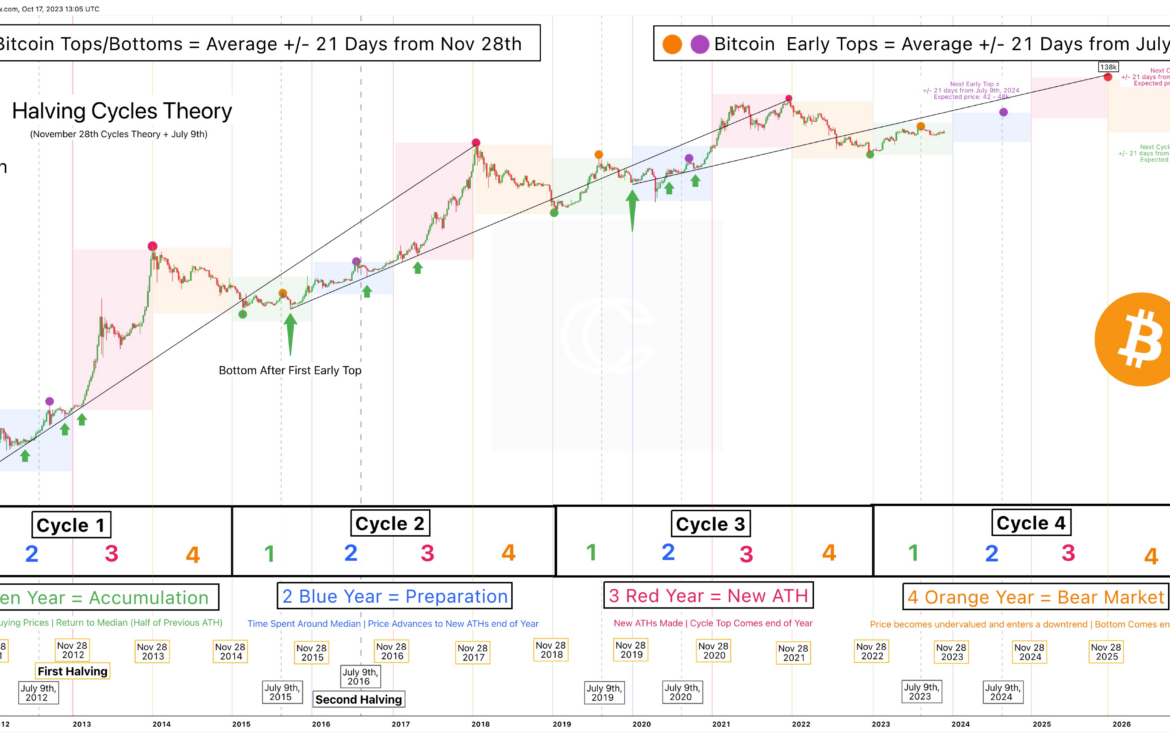Click 'Bottom After First Early Top' annotation
The height and width of the screenshot is (752, 1170).
pos(290,370)
